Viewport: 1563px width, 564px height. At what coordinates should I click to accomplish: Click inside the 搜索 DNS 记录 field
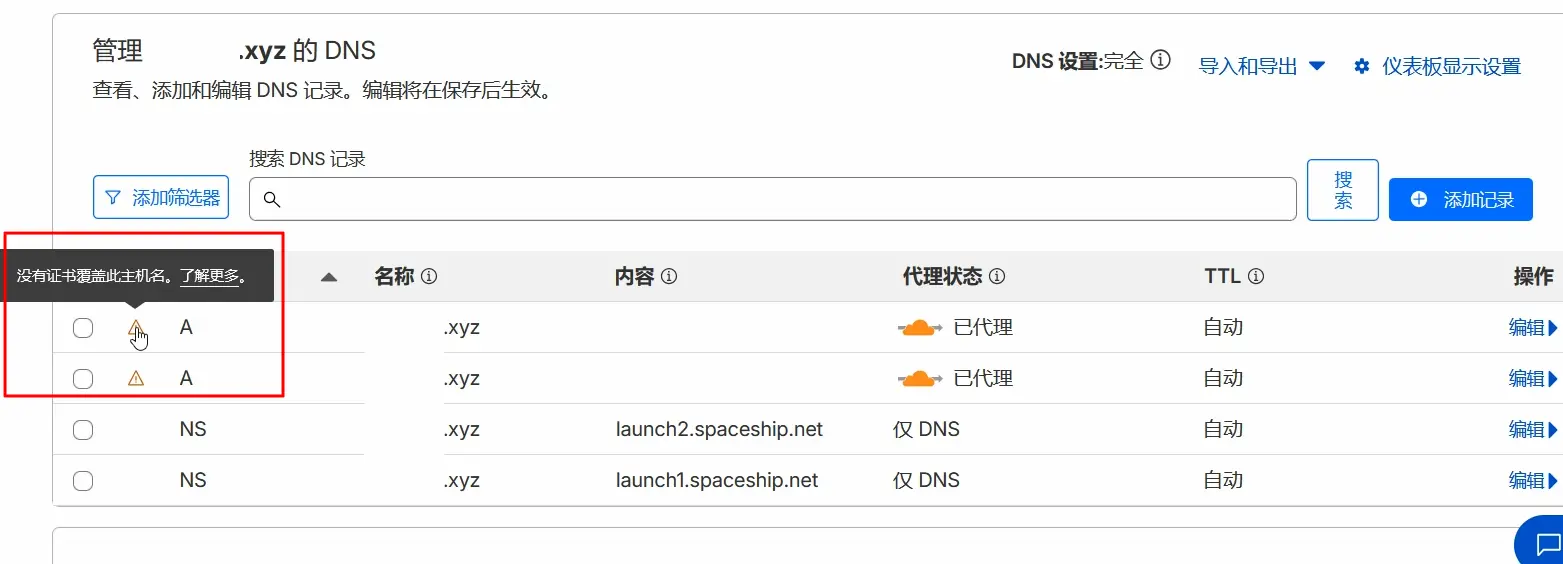coord(773,199)
